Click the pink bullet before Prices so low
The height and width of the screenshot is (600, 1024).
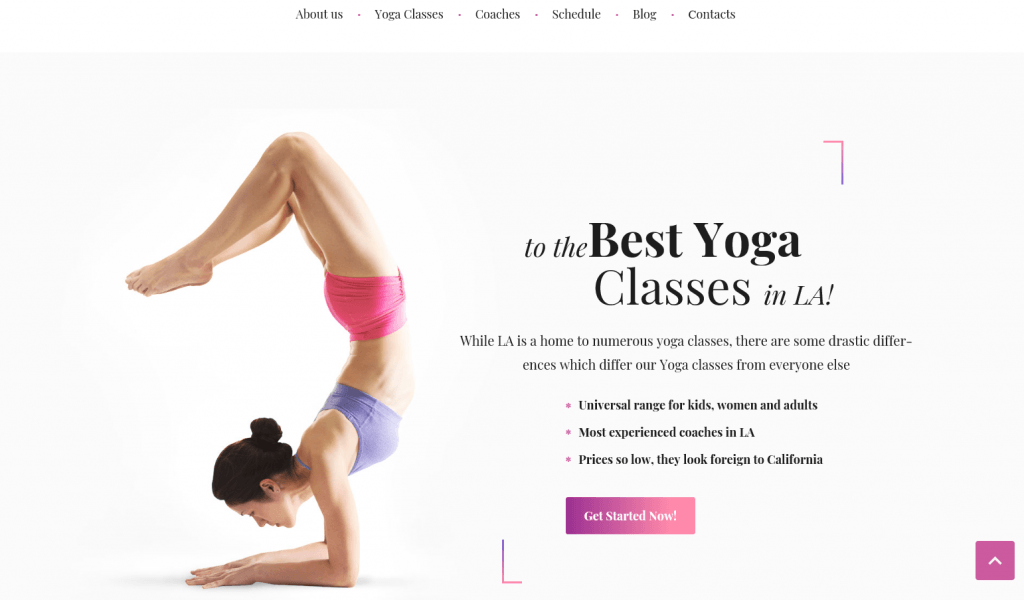coord(568,460)
